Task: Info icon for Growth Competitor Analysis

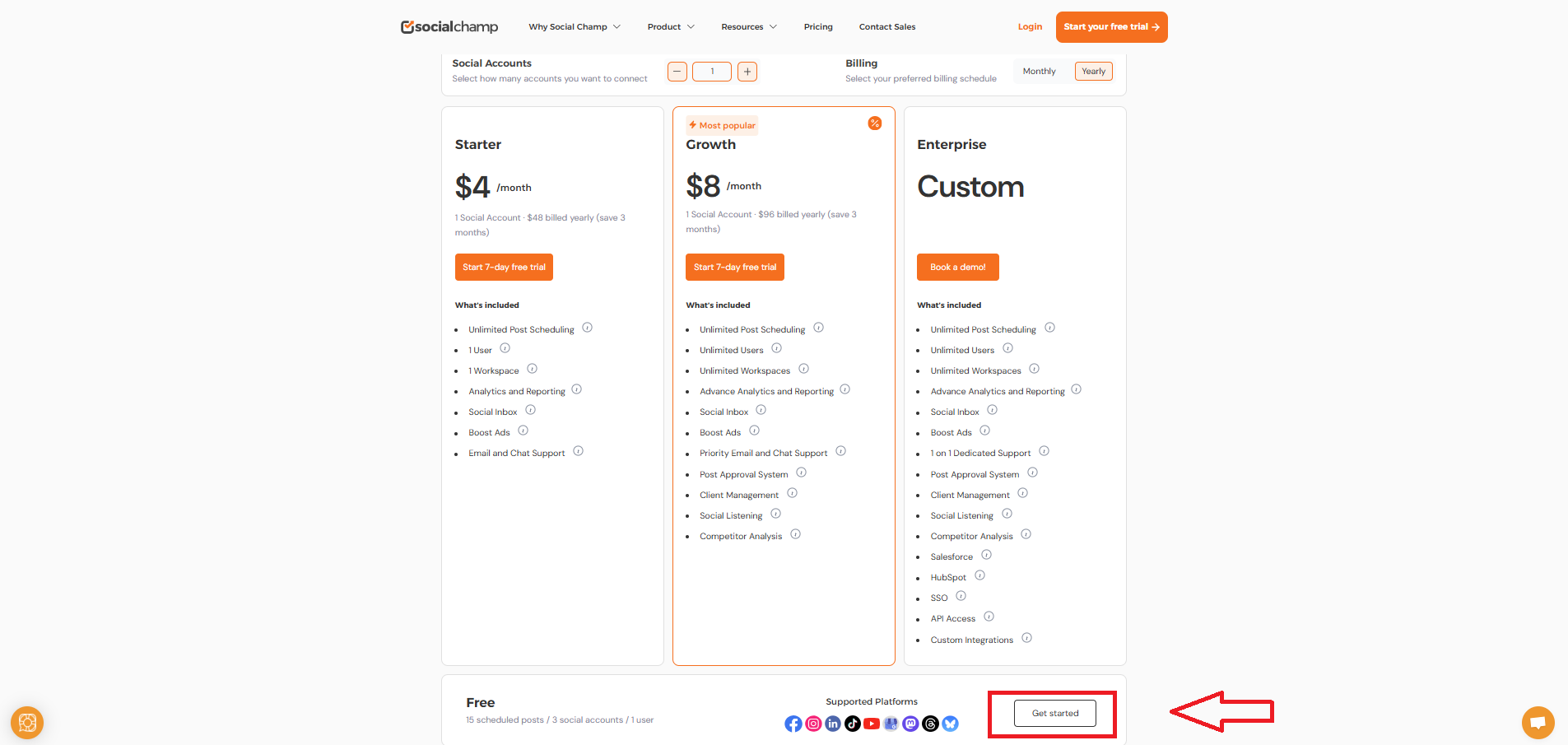Action: click(796, 534)
